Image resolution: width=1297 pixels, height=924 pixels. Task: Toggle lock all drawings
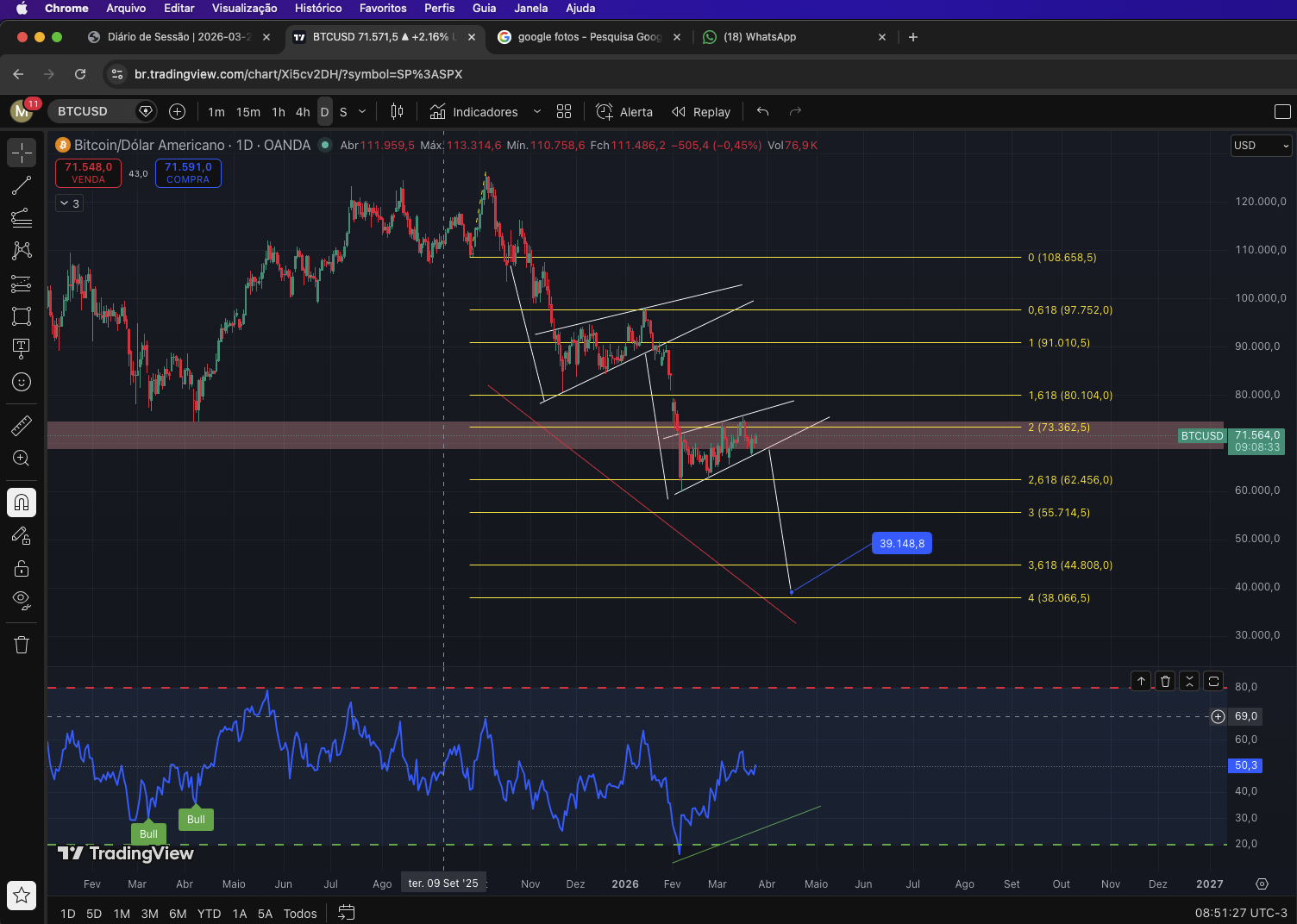tap(22, 568)
